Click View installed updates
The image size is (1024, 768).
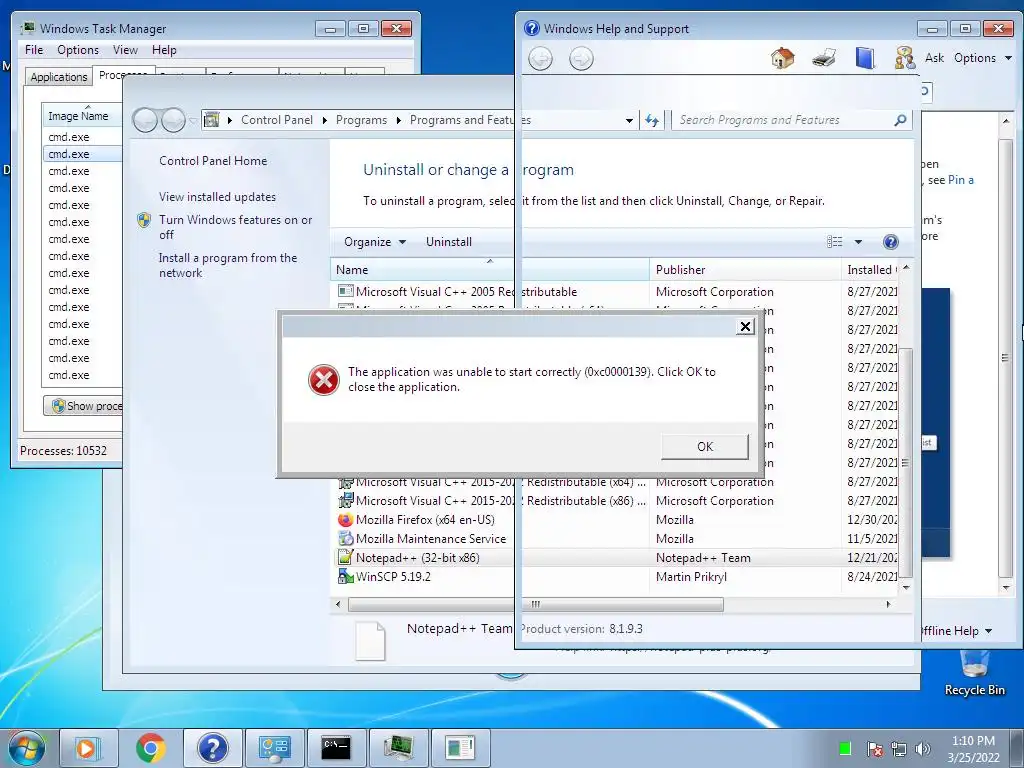click(217, 197)
